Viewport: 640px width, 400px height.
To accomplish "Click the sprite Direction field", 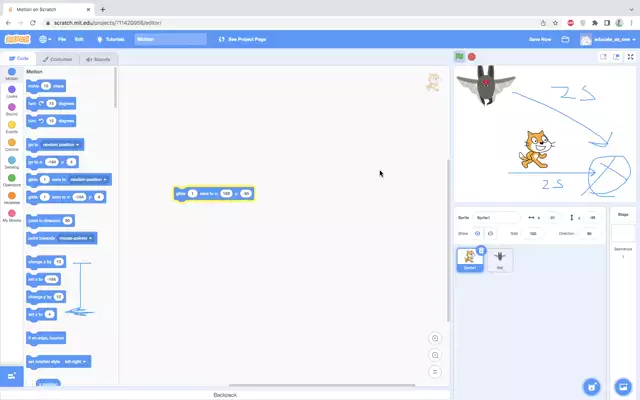I will click(589, 233).
